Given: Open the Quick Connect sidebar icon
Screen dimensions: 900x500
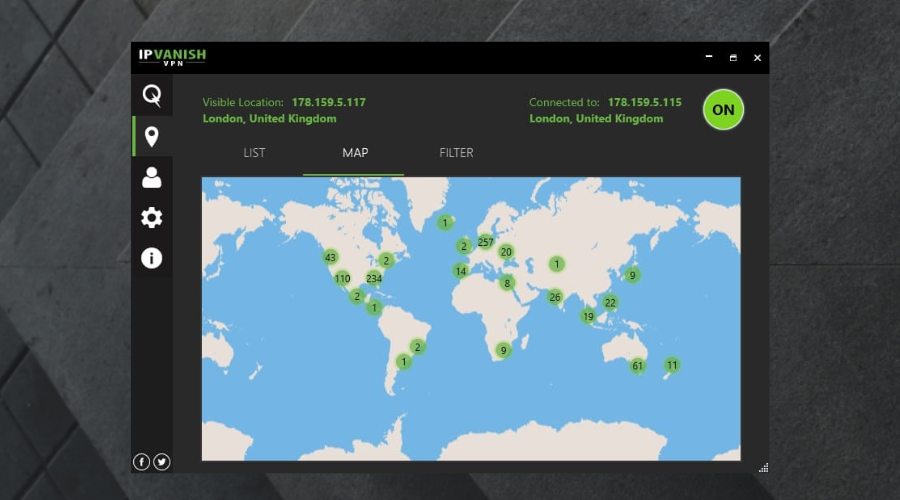Looking at the screenshot, I should [x=152, y=95].
